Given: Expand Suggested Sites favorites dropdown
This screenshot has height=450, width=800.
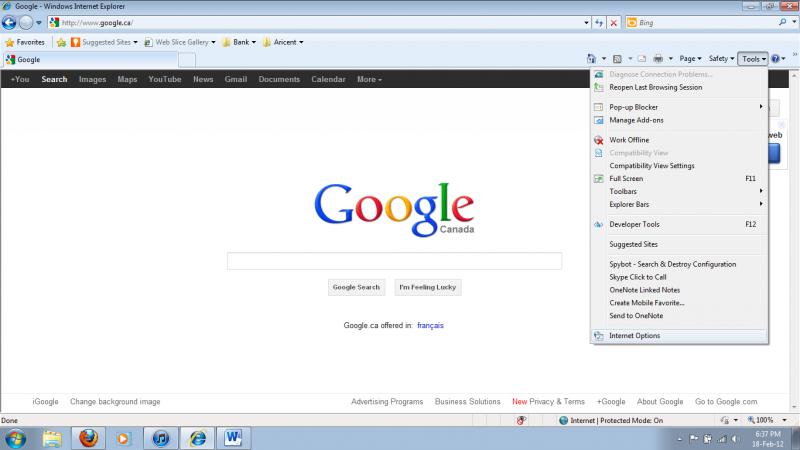Looking at the screenshot, I should click(135, 42).
